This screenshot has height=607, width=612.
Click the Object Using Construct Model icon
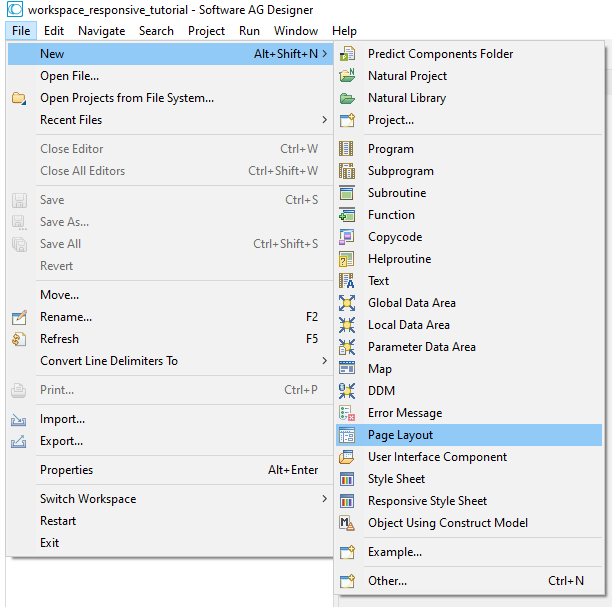tap(347, 523)
